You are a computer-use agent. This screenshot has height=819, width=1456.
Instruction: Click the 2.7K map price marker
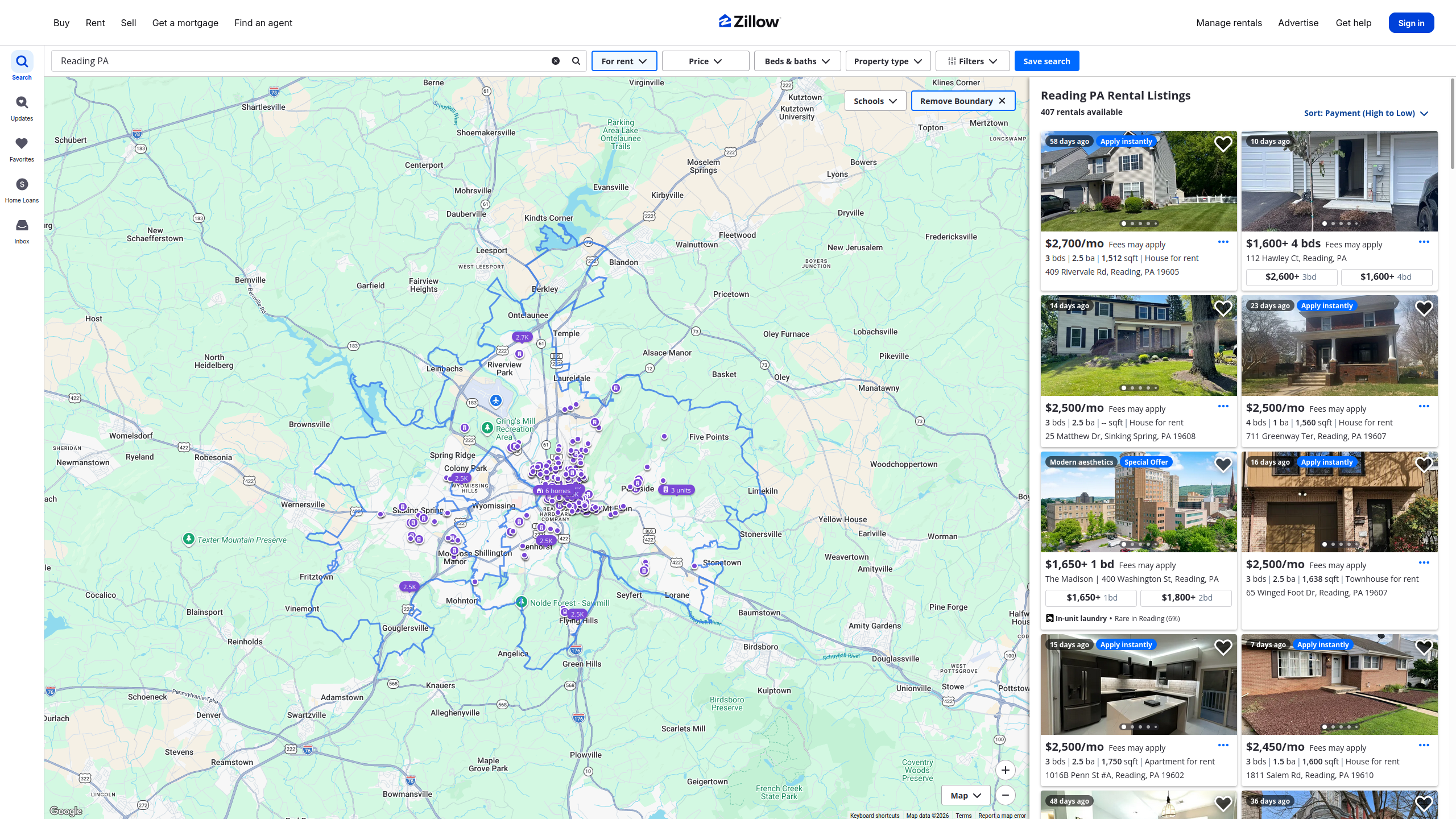pos(522,337)
